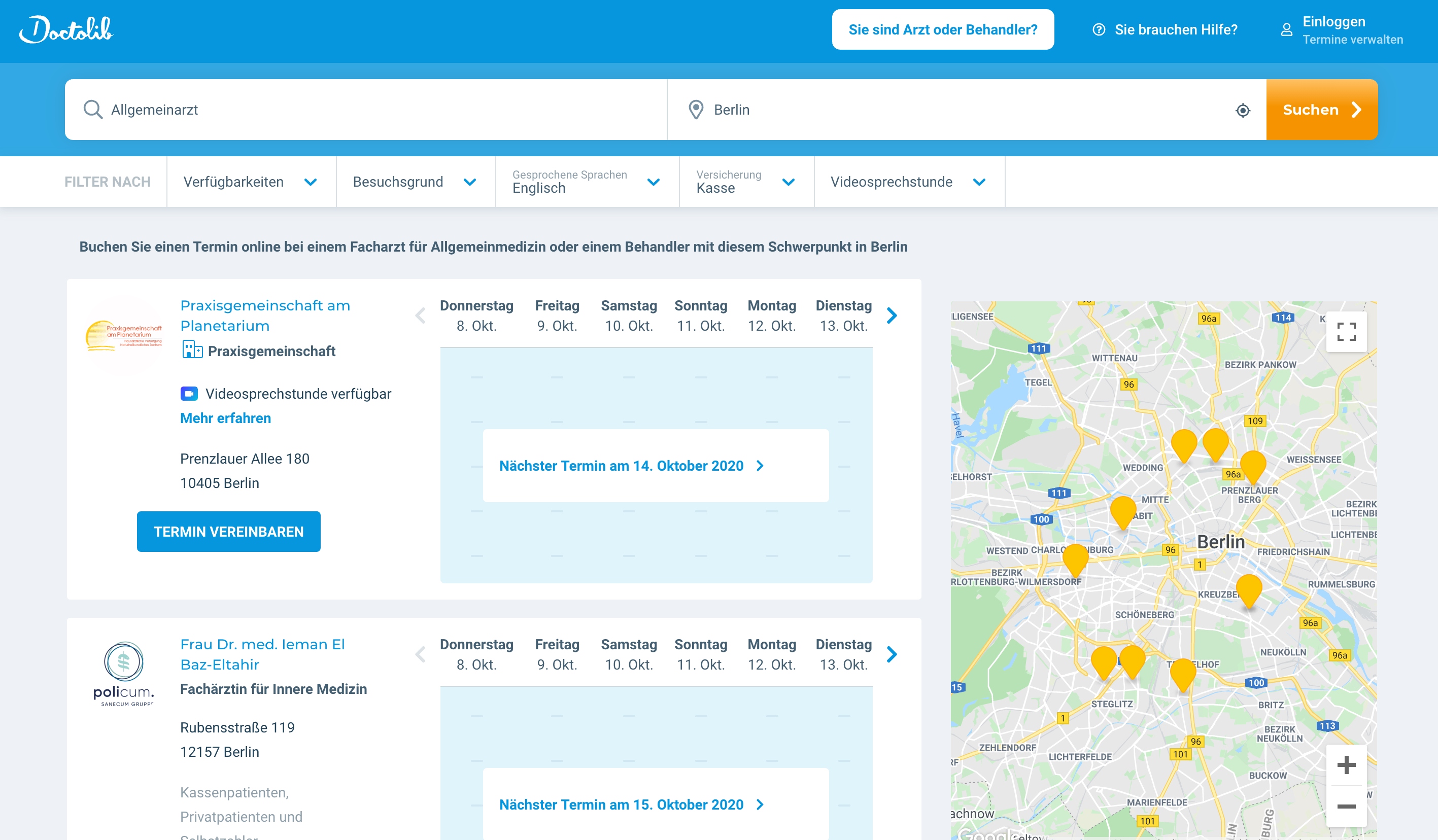
Task: Click the video consultation camera icon
Action: [x=189, y=394]
